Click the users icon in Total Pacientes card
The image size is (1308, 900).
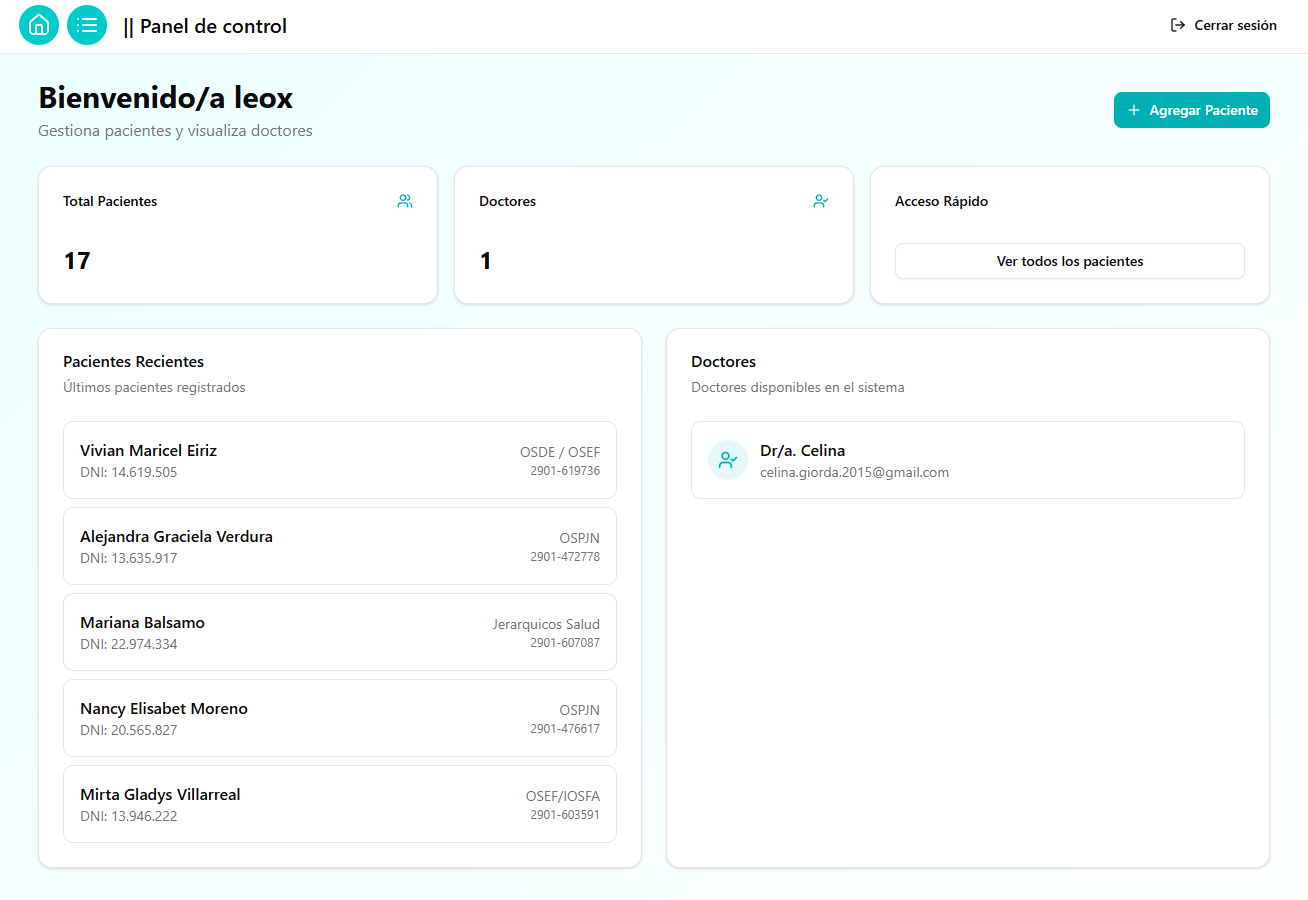(405, 201)
